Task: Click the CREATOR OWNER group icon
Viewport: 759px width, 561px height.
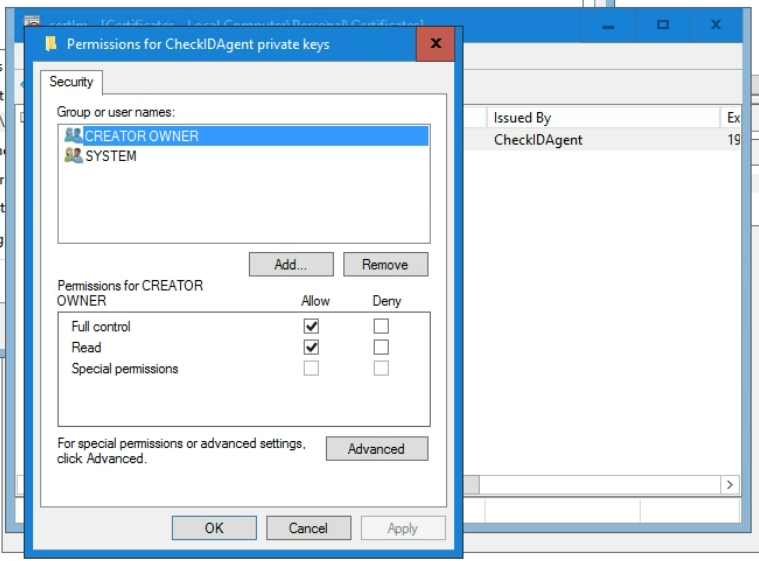Action: 73,136
